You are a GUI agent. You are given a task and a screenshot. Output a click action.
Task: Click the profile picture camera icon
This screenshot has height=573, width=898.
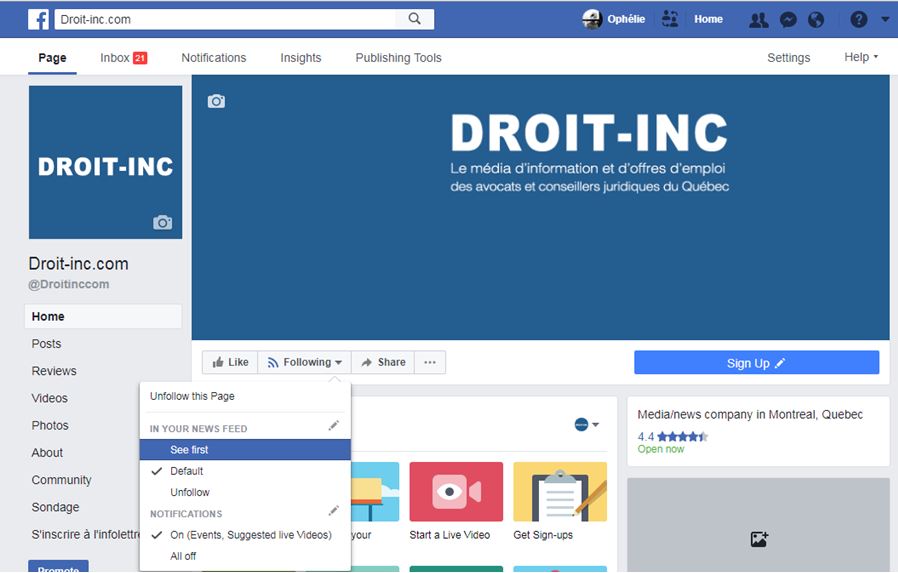[162, 222]
